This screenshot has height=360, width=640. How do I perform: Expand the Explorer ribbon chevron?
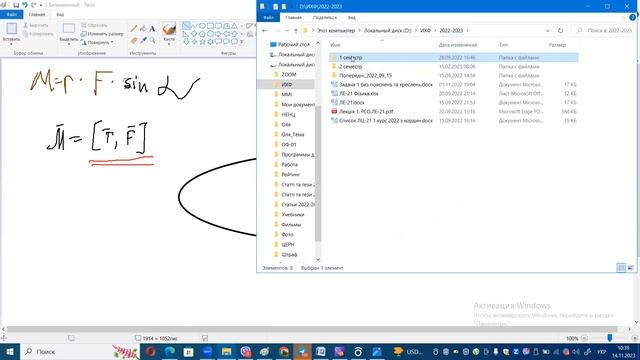(x=624, y=17)
